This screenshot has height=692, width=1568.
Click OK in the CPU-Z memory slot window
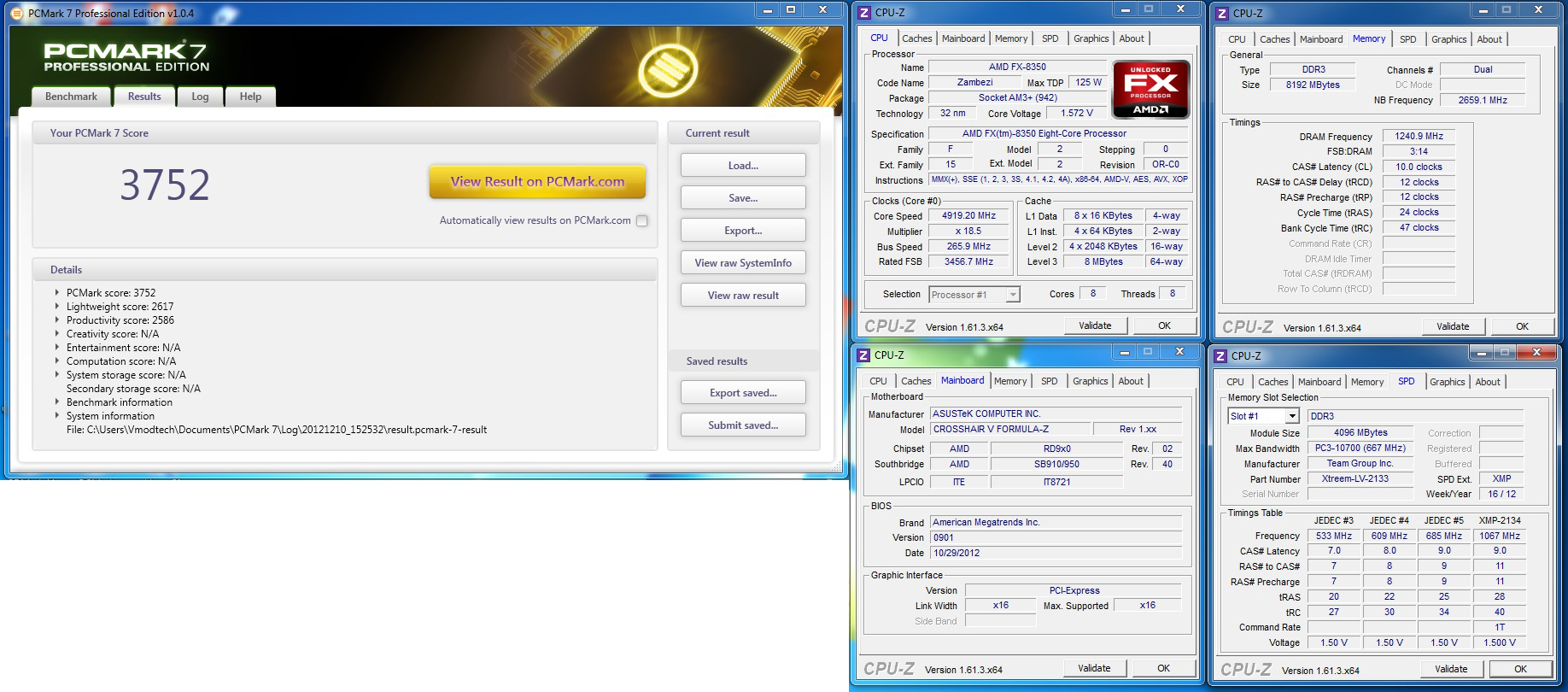coord(1520,669)
